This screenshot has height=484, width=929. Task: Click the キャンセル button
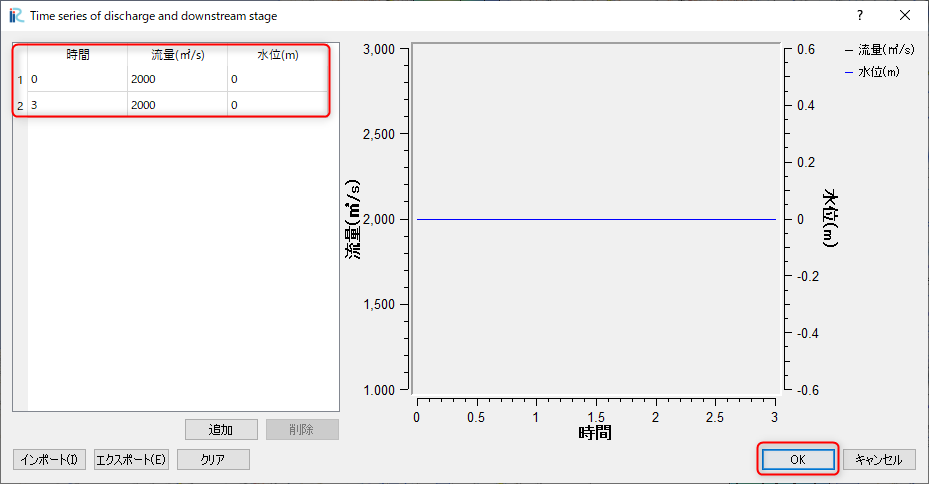coord(879,460)
